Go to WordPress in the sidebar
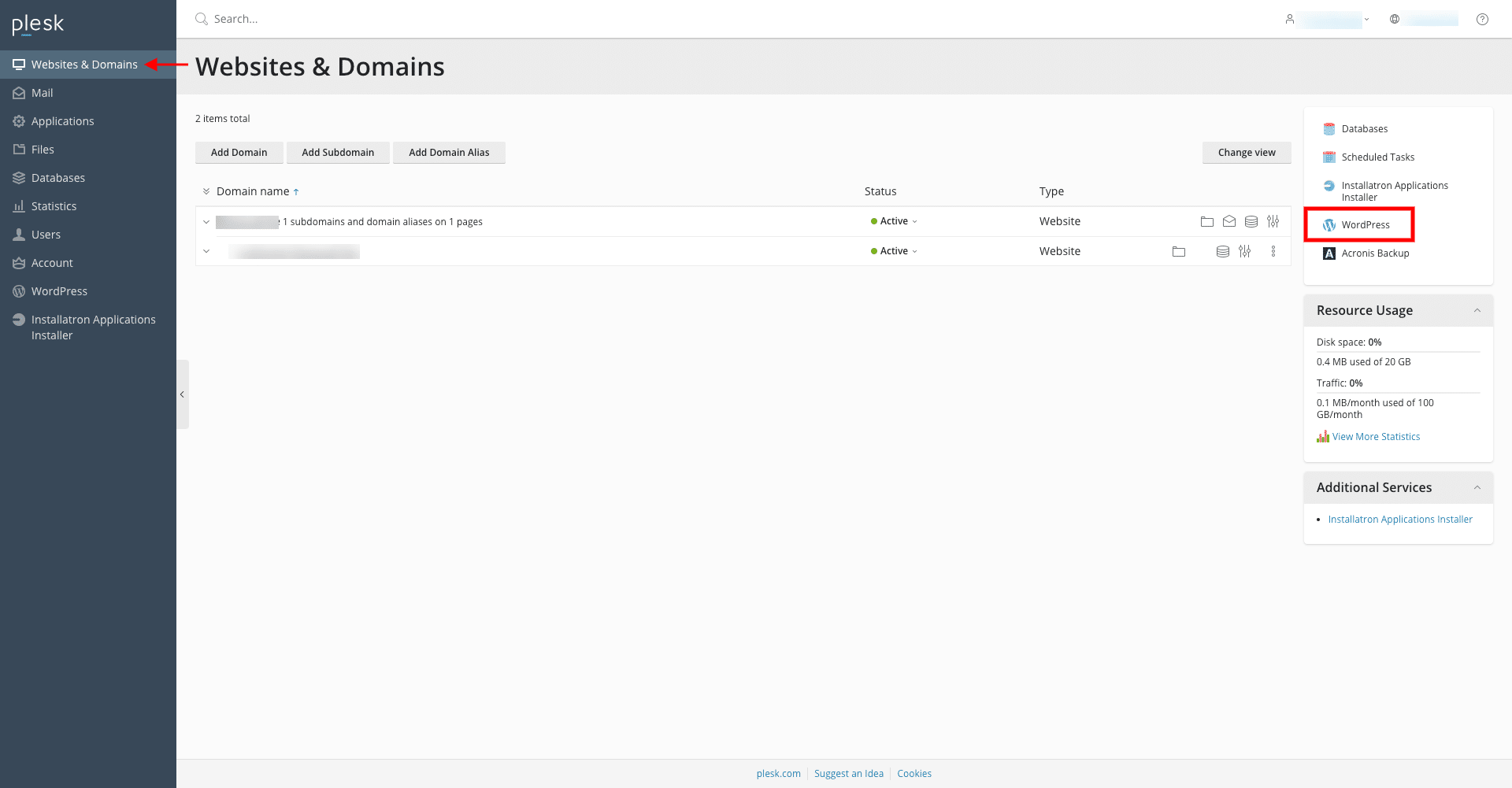 pyautogui.click(x=88, y=291)
